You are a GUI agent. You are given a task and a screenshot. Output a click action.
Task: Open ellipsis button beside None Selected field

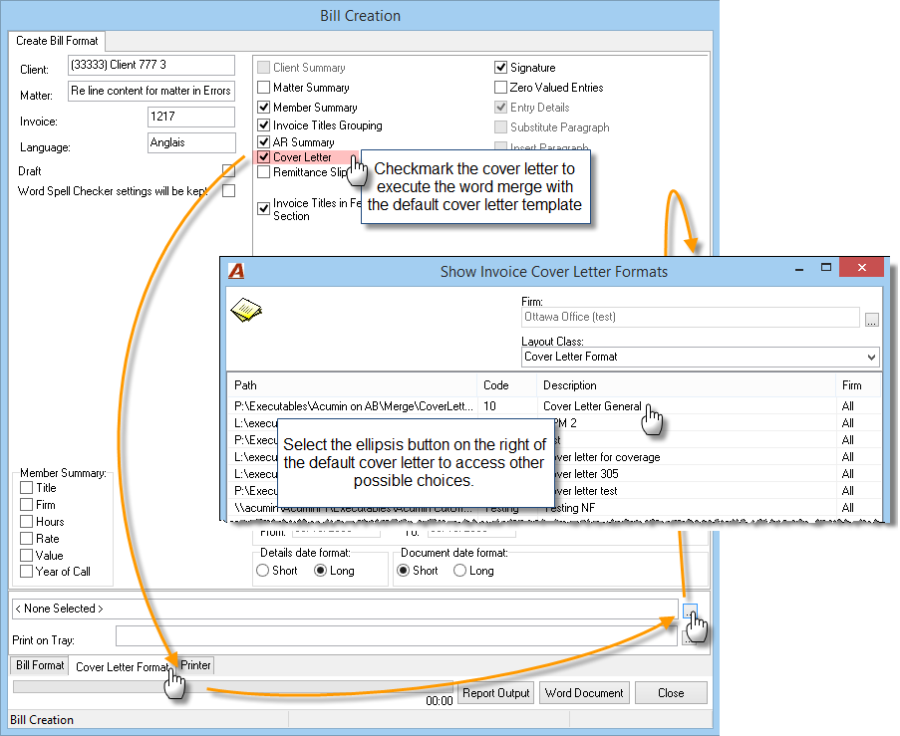click(690, 610)
